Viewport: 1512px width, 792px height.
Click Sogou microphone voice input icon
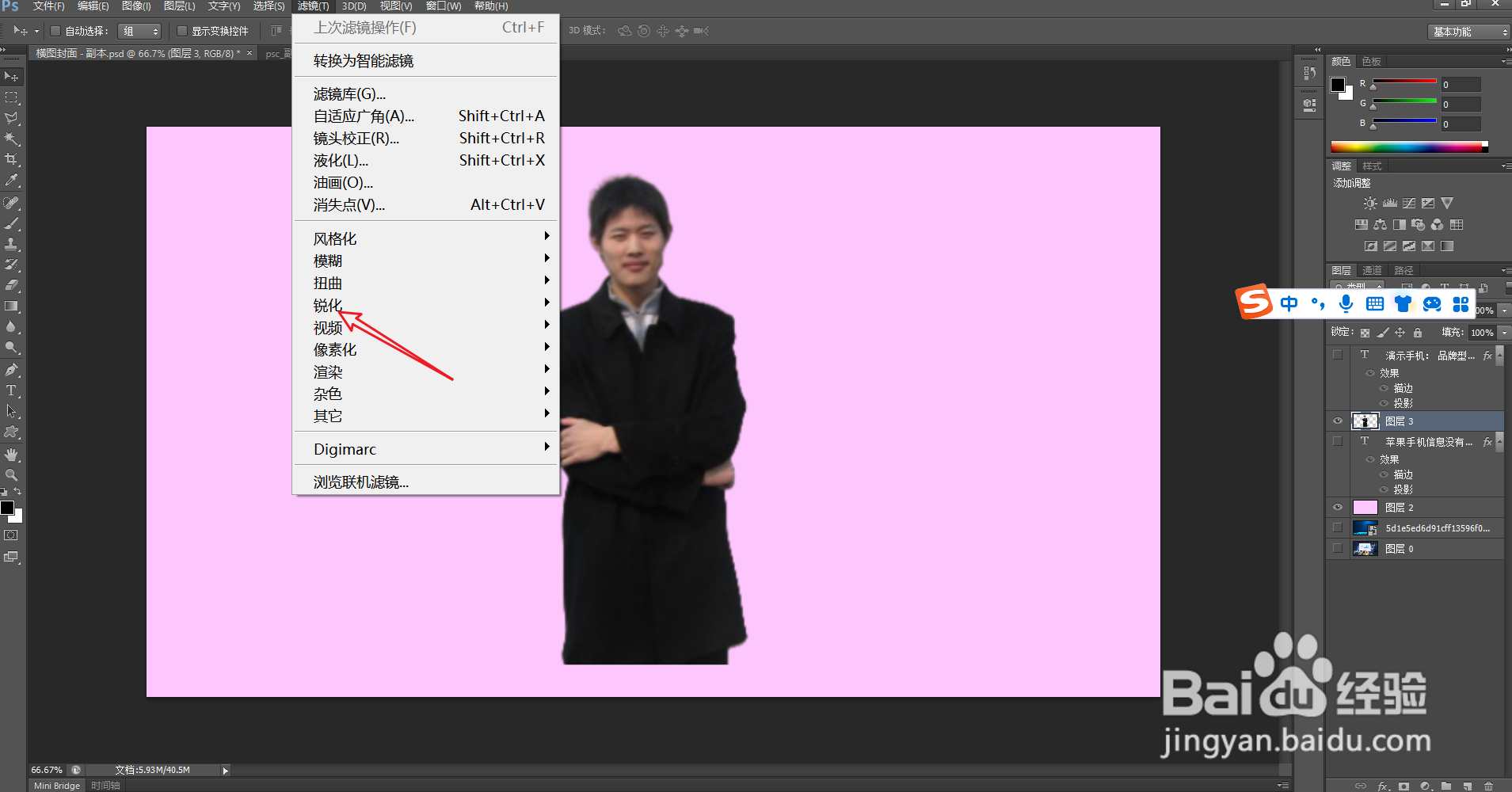(x=1346, y=303)
